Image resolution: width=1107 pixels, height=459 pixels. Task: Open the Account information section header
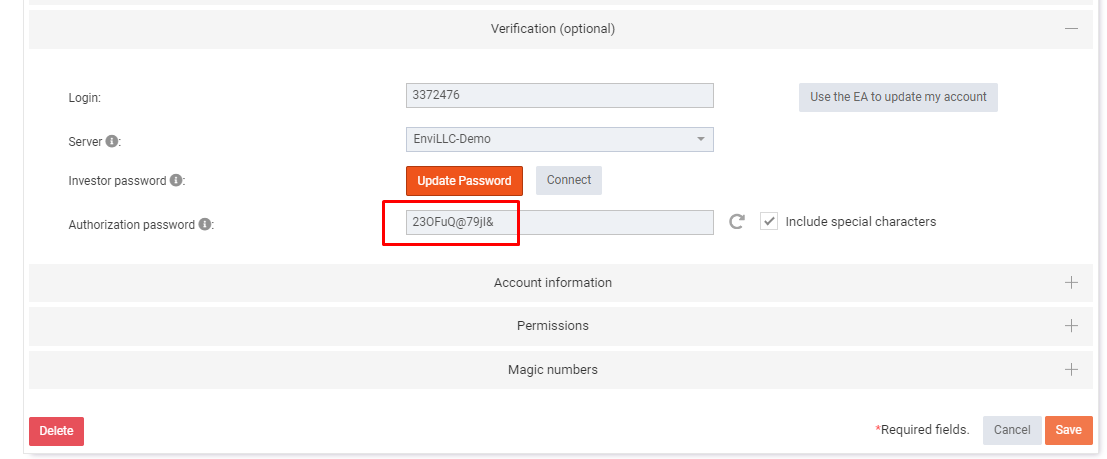pyautogui.click(x=553, y=283)
